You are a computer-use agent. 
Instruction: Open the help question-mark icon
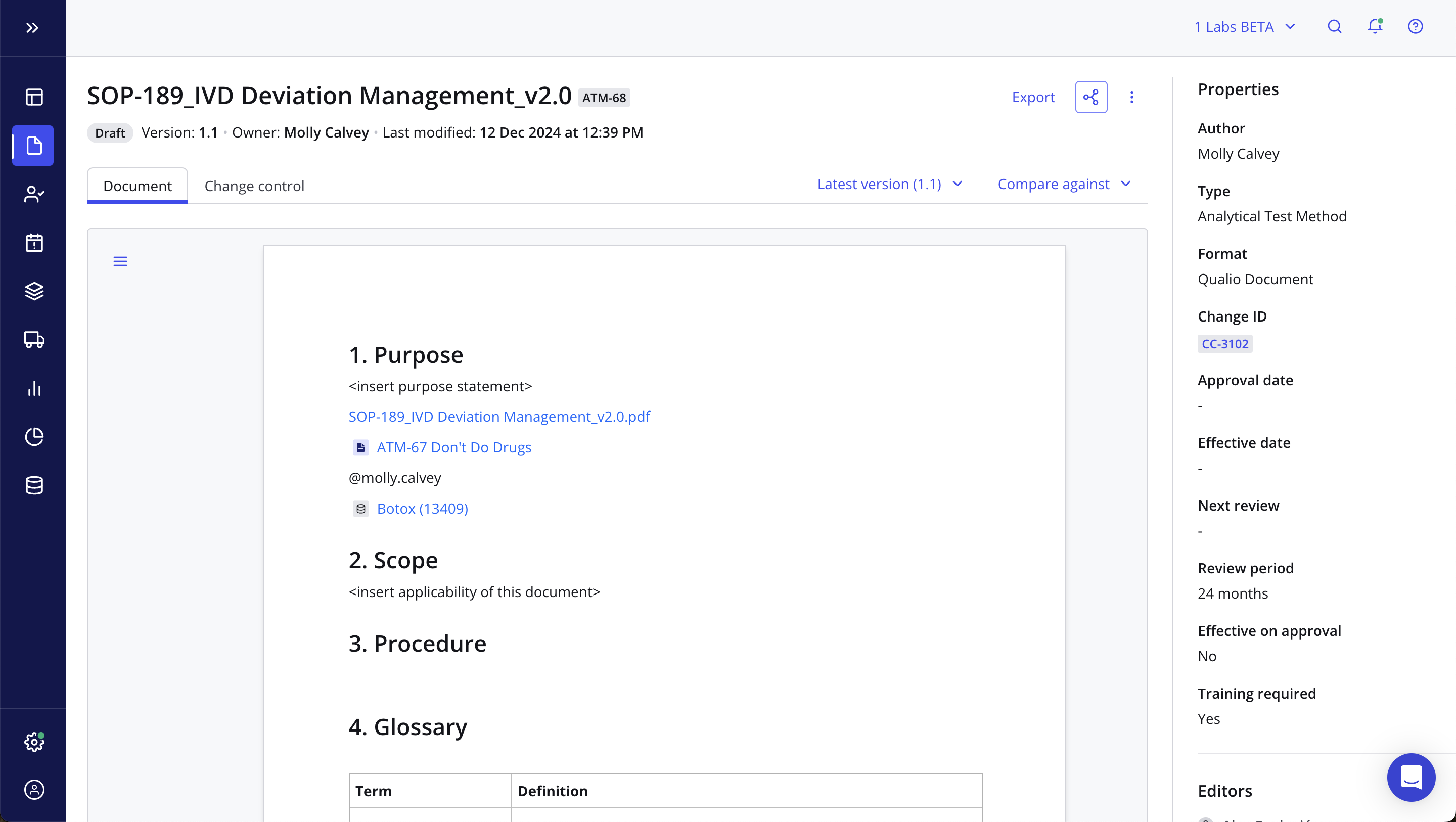1415,26
